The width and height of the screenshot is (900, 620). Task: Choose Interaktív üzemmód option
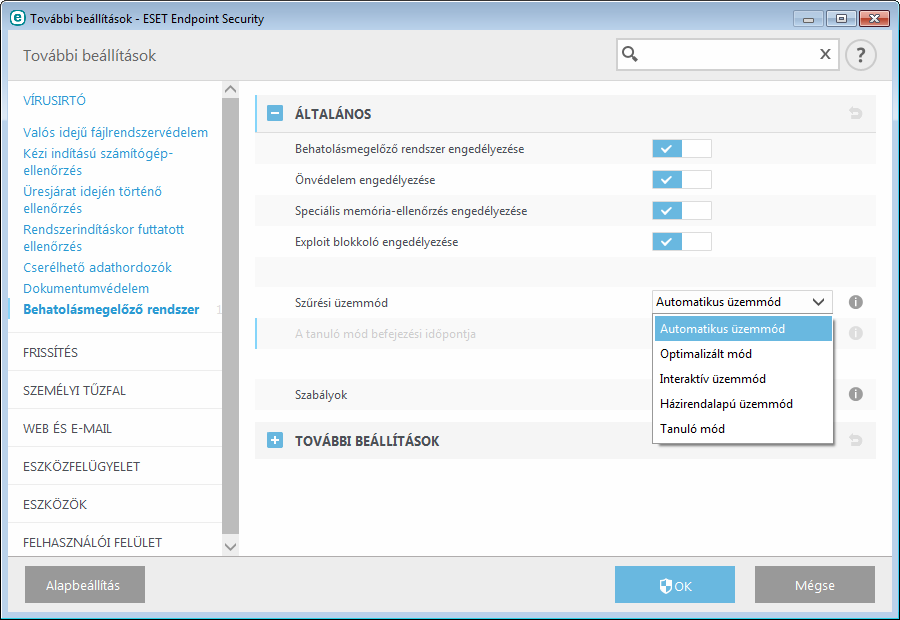click(x=743, y=379)
